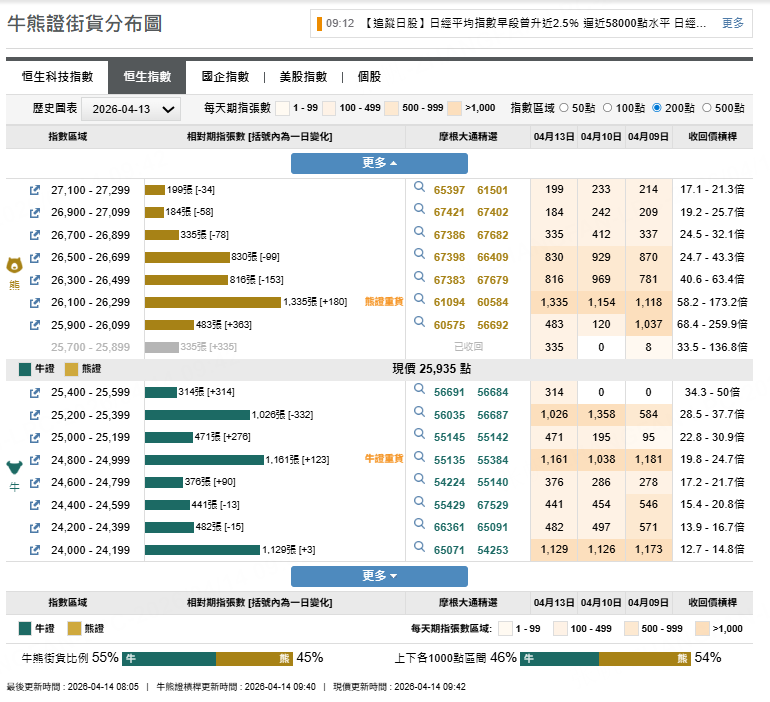Expand lower rows with bottom 更多 button

[x=379, y=576]
